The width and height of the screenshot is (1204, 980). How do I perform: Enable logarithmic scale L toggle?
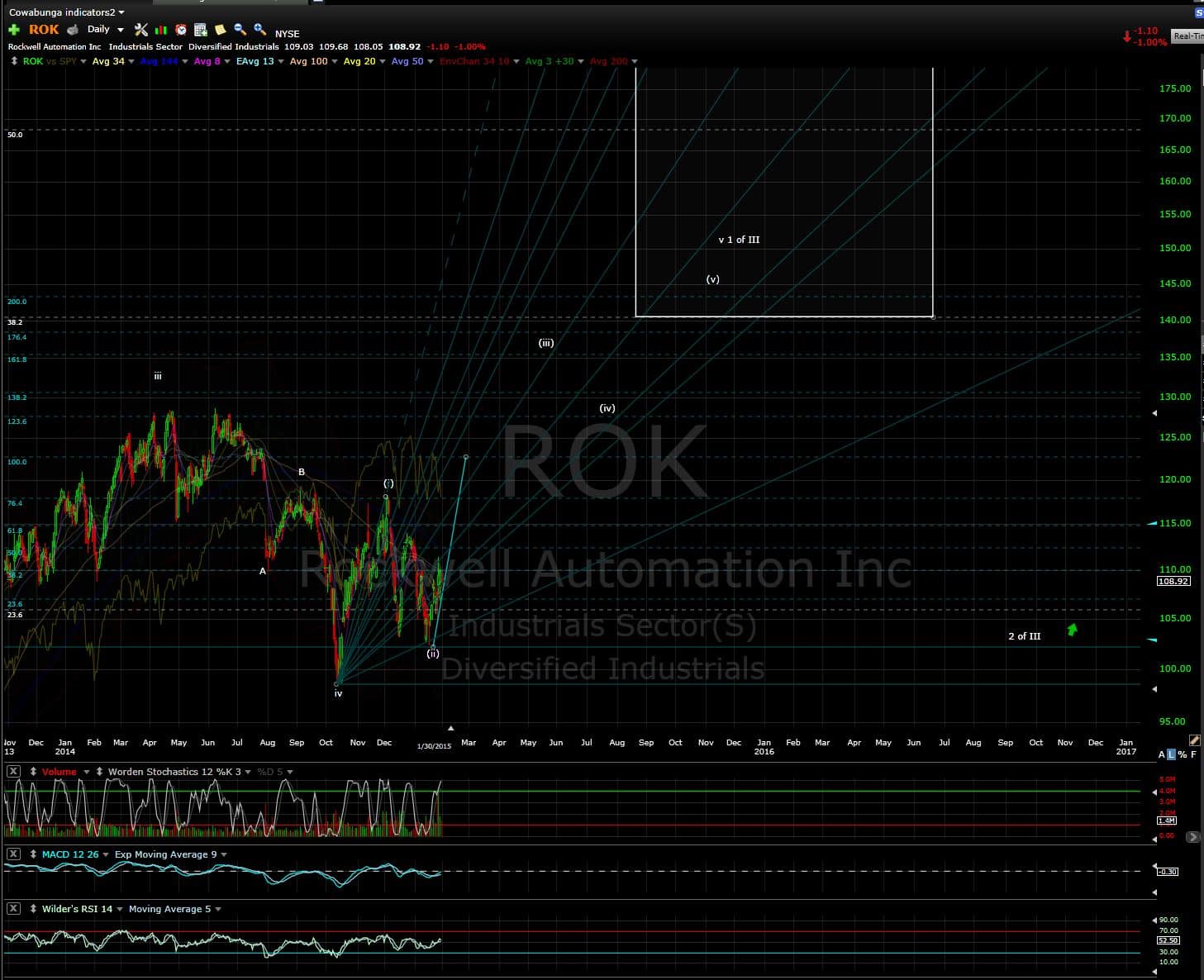(x=1172, y=754)
